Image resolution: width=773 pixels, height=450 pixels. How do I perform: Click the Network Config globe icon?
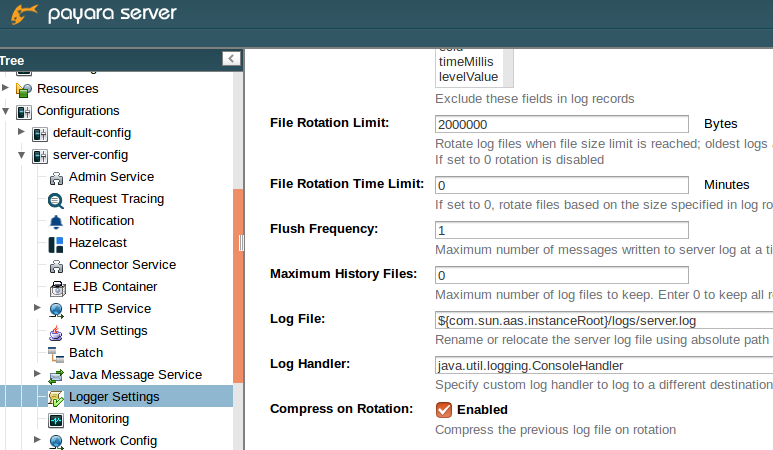[x=56, y=442]
